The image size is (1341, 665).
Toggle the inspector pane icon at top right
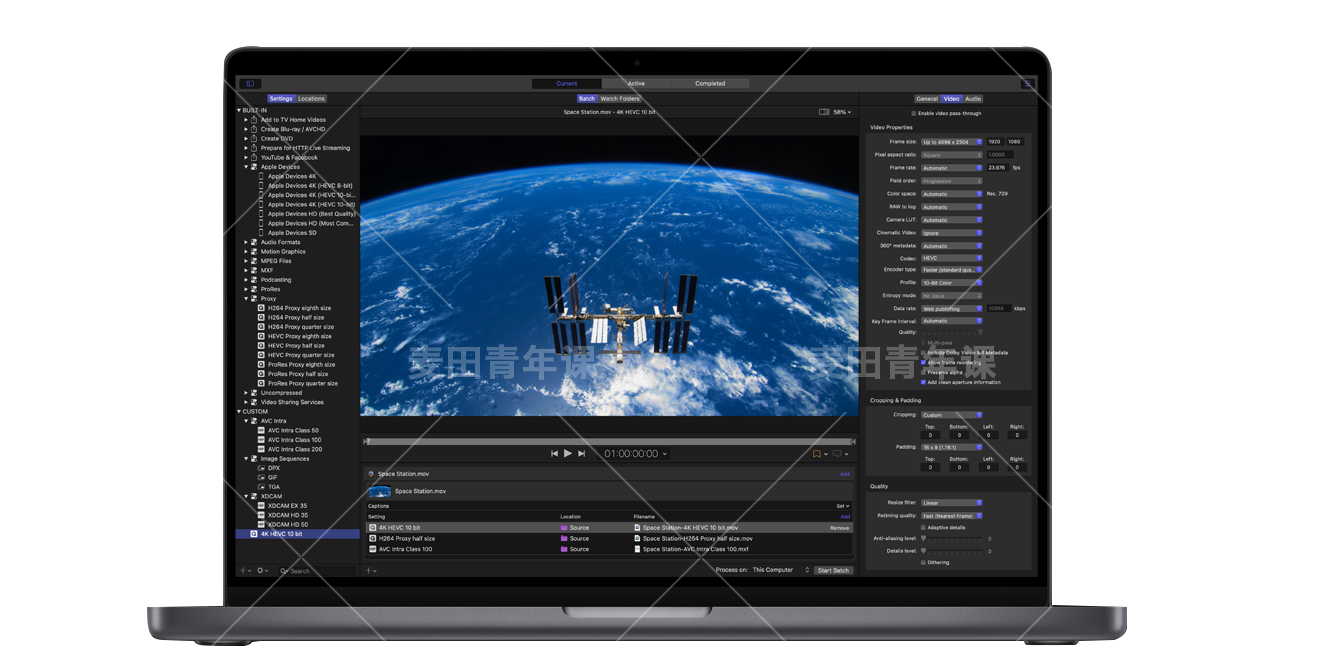click(1027, 84)
